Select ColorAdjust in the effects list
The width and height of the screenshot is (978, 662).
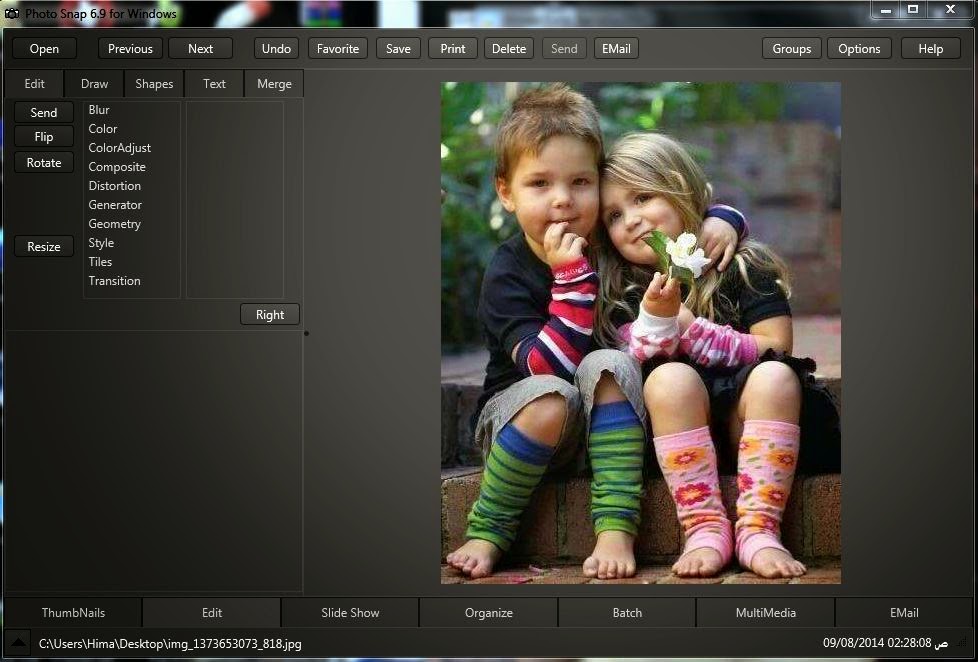point(120,148)
